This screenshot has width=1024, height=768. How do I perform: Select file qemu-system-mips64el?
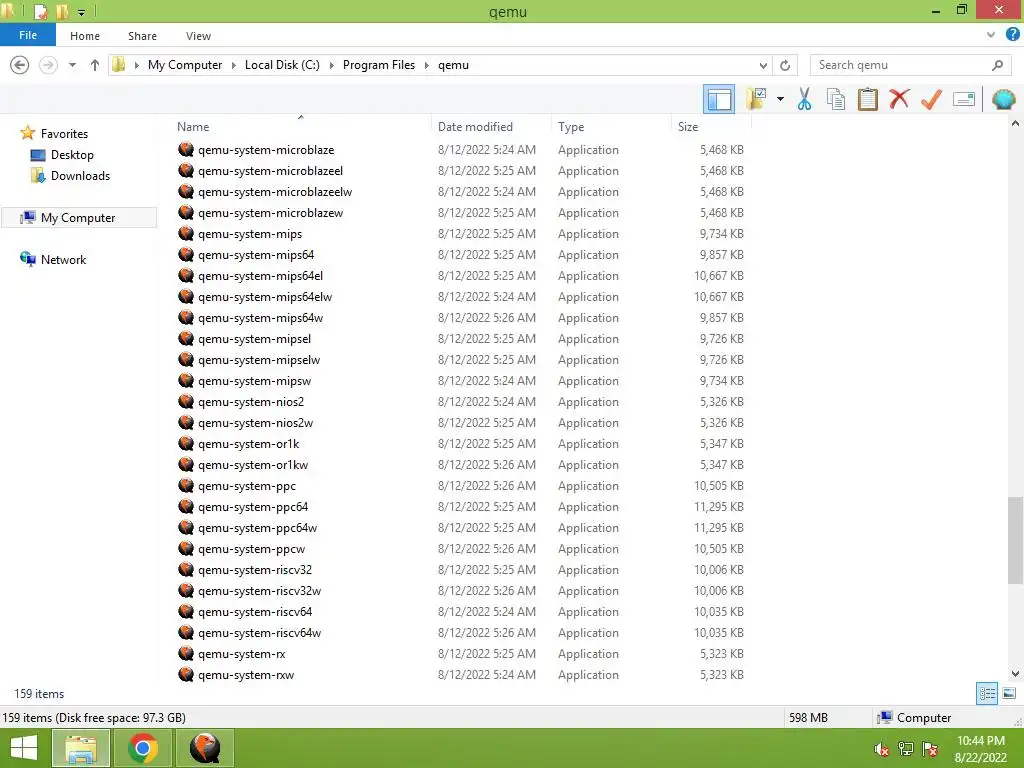(x=261, y=276)
